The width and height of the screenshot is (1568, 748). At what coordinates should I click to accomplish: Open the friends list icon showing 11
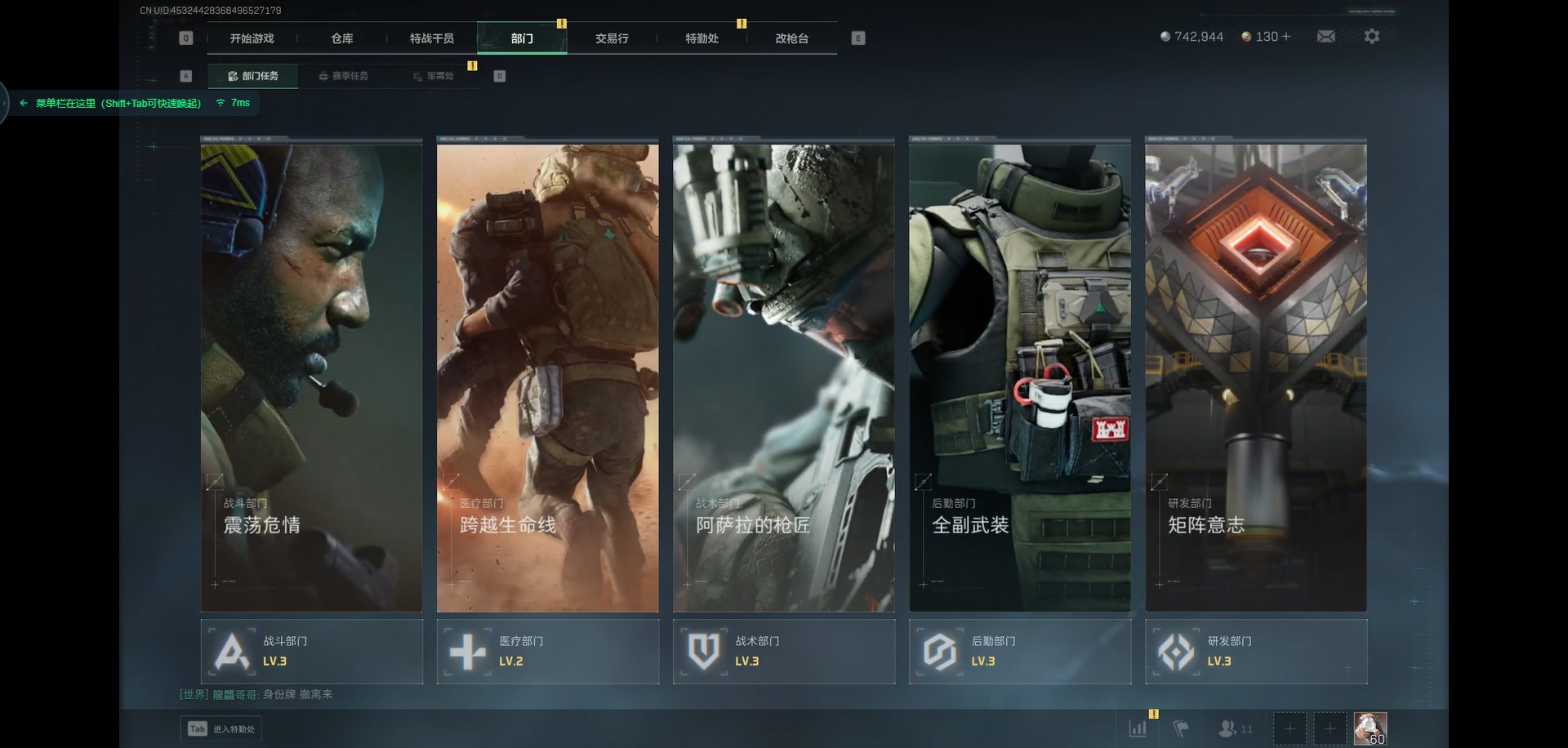coord(1236,728)
